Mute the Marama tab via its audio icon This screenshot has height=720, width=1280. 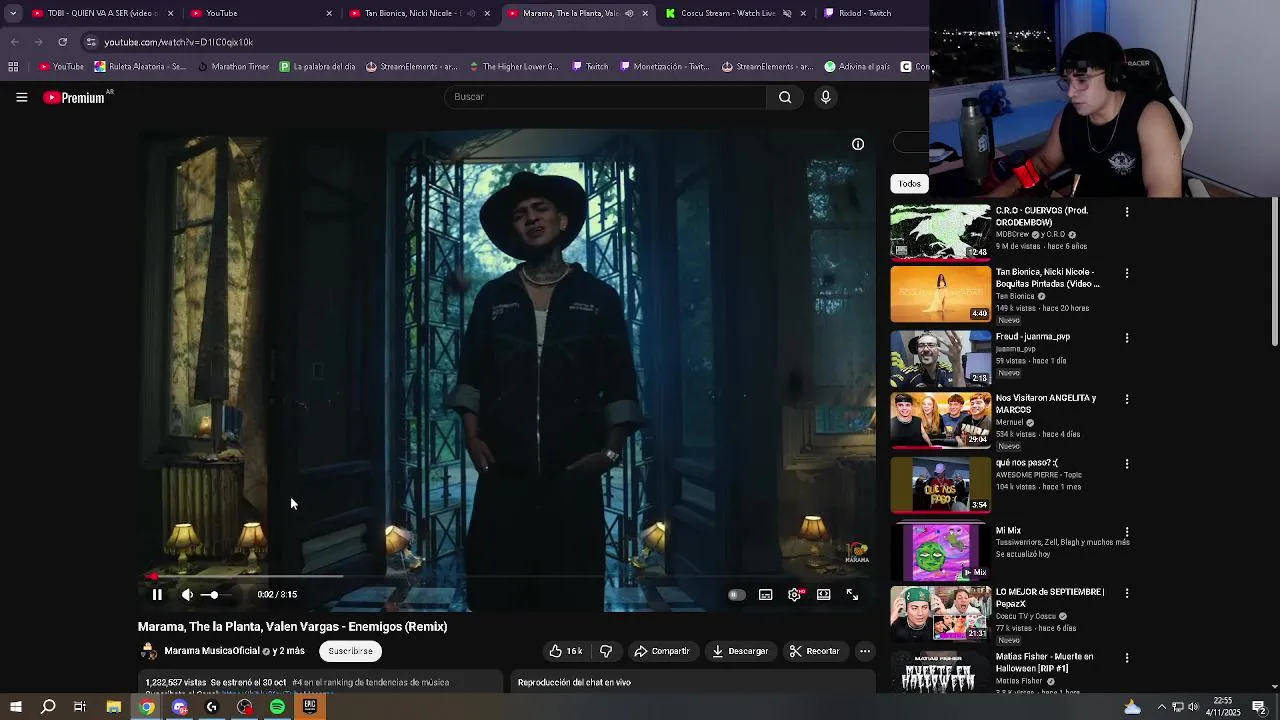point(629,13)
